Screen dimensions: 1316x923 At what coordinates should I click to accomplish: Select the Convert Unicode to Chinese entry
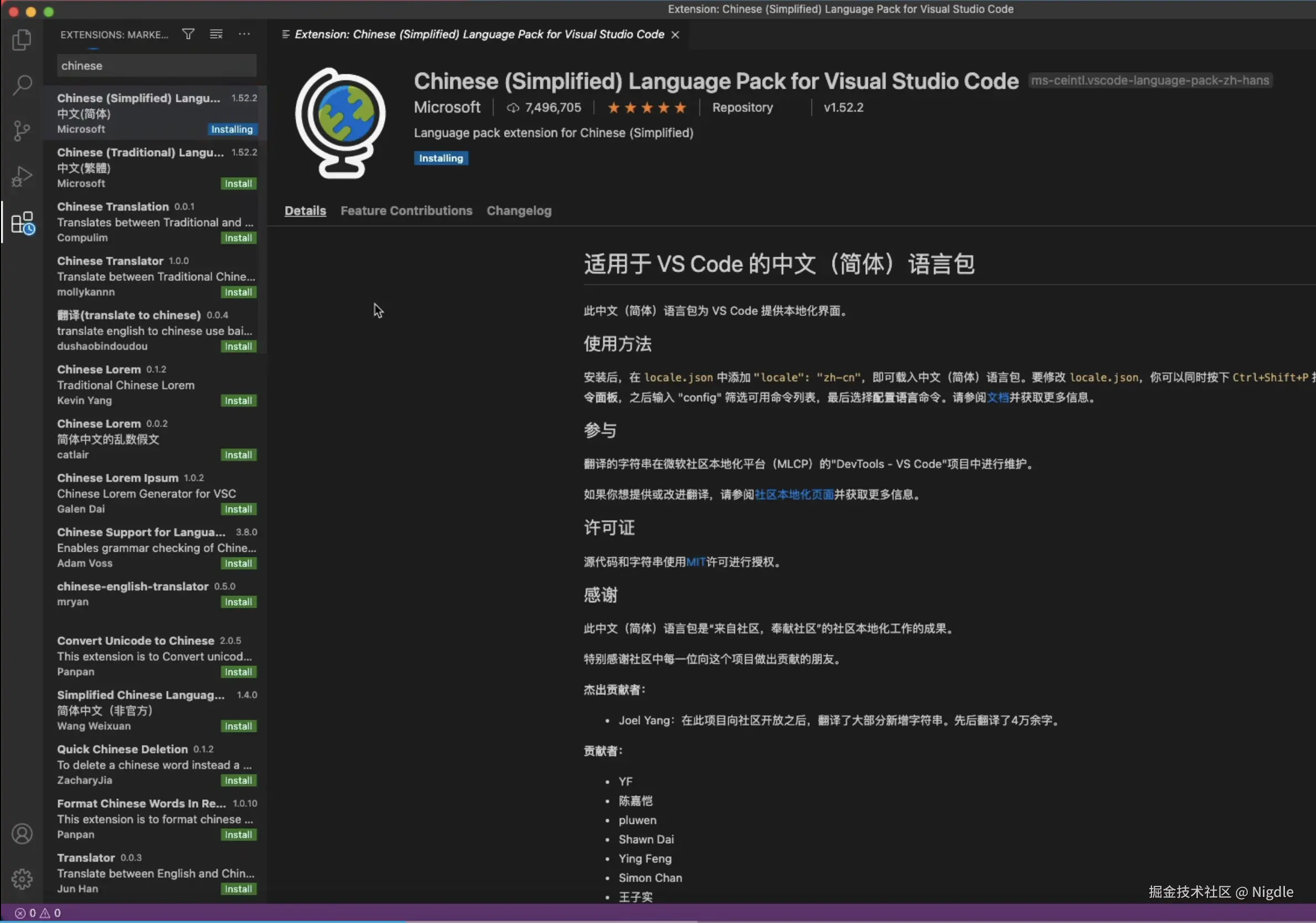tap(156, 656)
